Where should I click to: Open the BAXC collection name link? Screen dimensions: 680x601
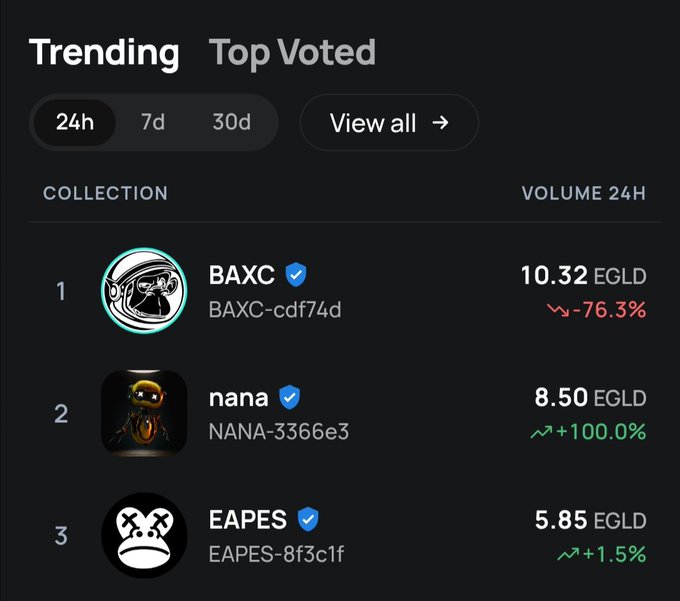[242, 275]
